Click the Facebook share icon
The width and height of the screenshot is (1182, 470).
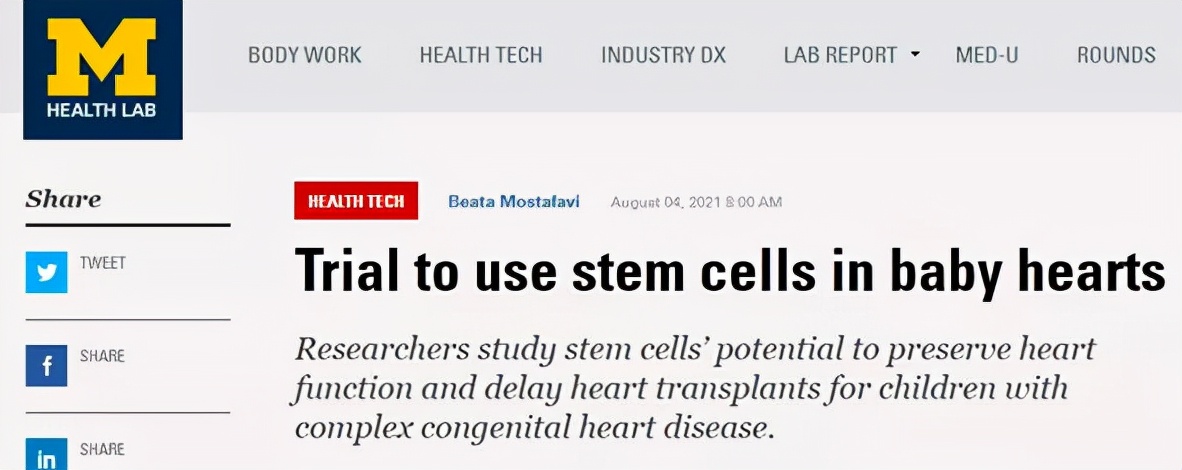(46, 366)
